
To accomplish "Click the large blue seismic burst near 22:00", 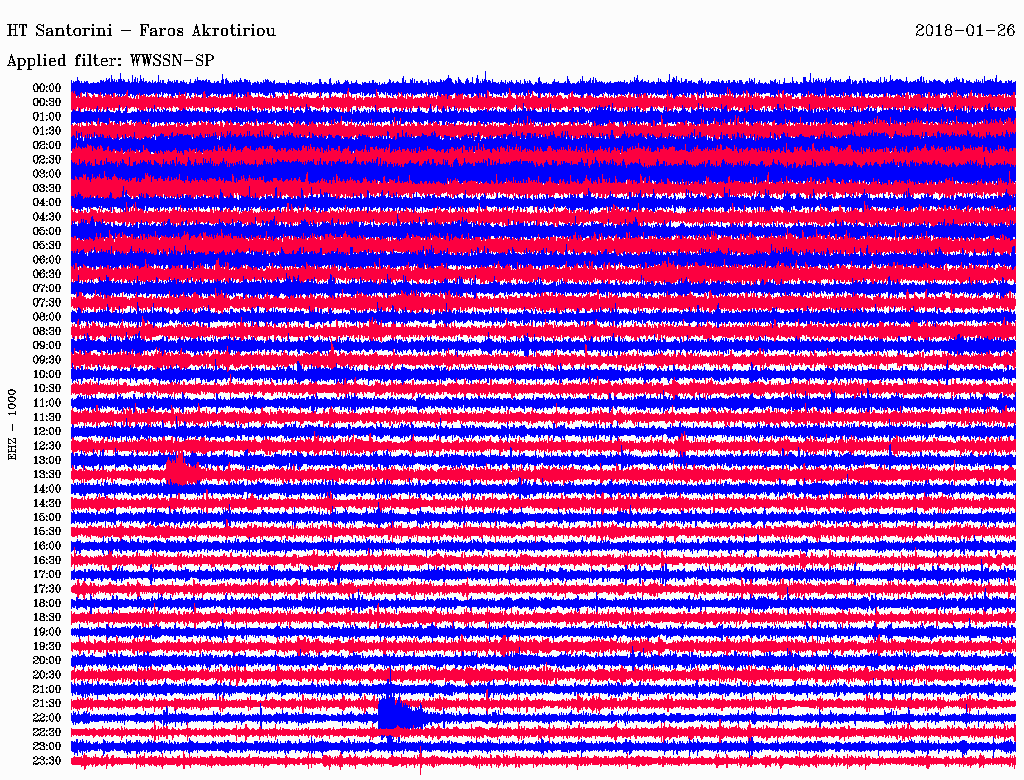I will (398, 713).
